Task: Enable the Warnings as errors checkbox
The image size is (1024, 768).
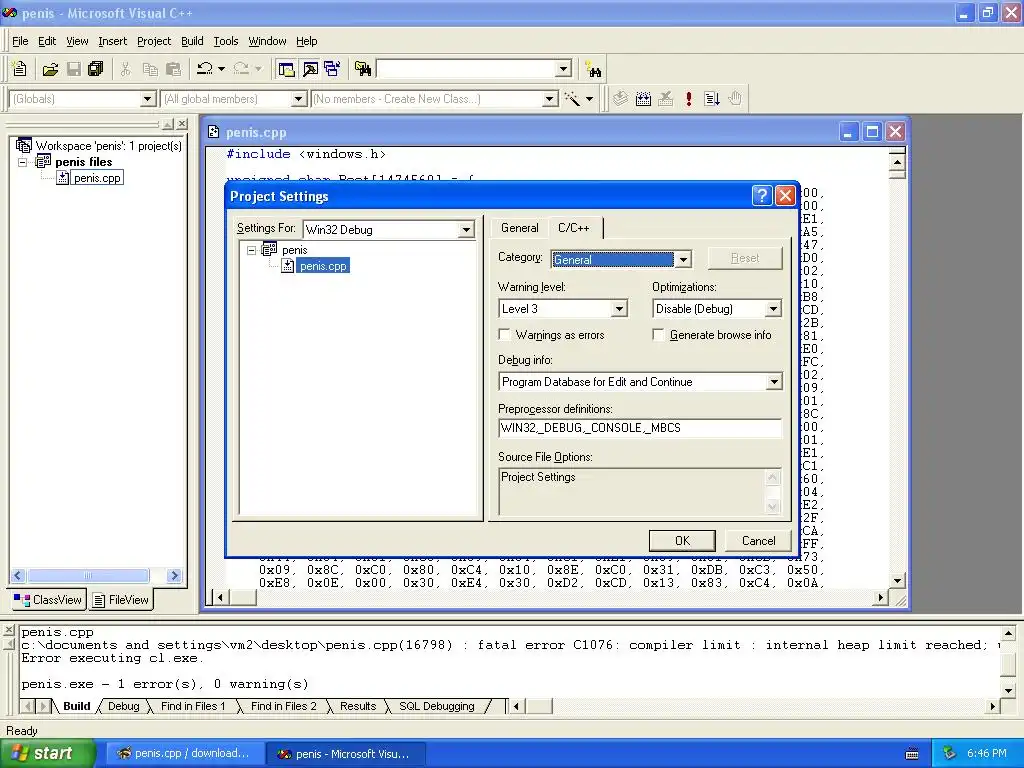Action: click(504, 334)
